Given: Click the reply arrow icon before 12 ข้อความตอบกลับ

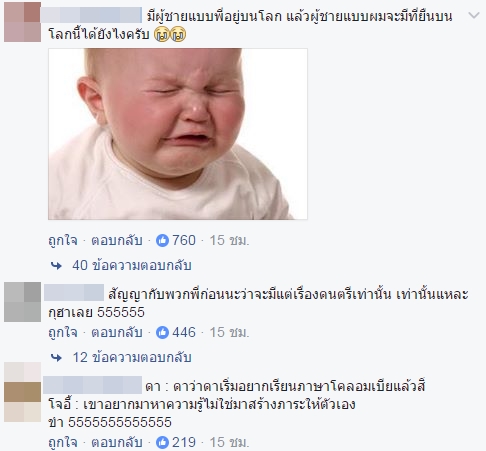Looking at the screenshot, I should coord(56,358).
